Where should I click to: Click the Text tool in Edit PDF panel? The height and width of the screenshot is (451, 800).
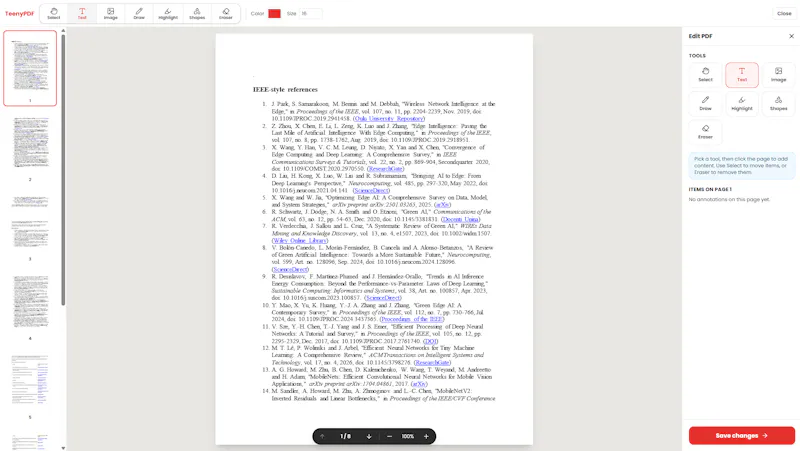[742, 74]
